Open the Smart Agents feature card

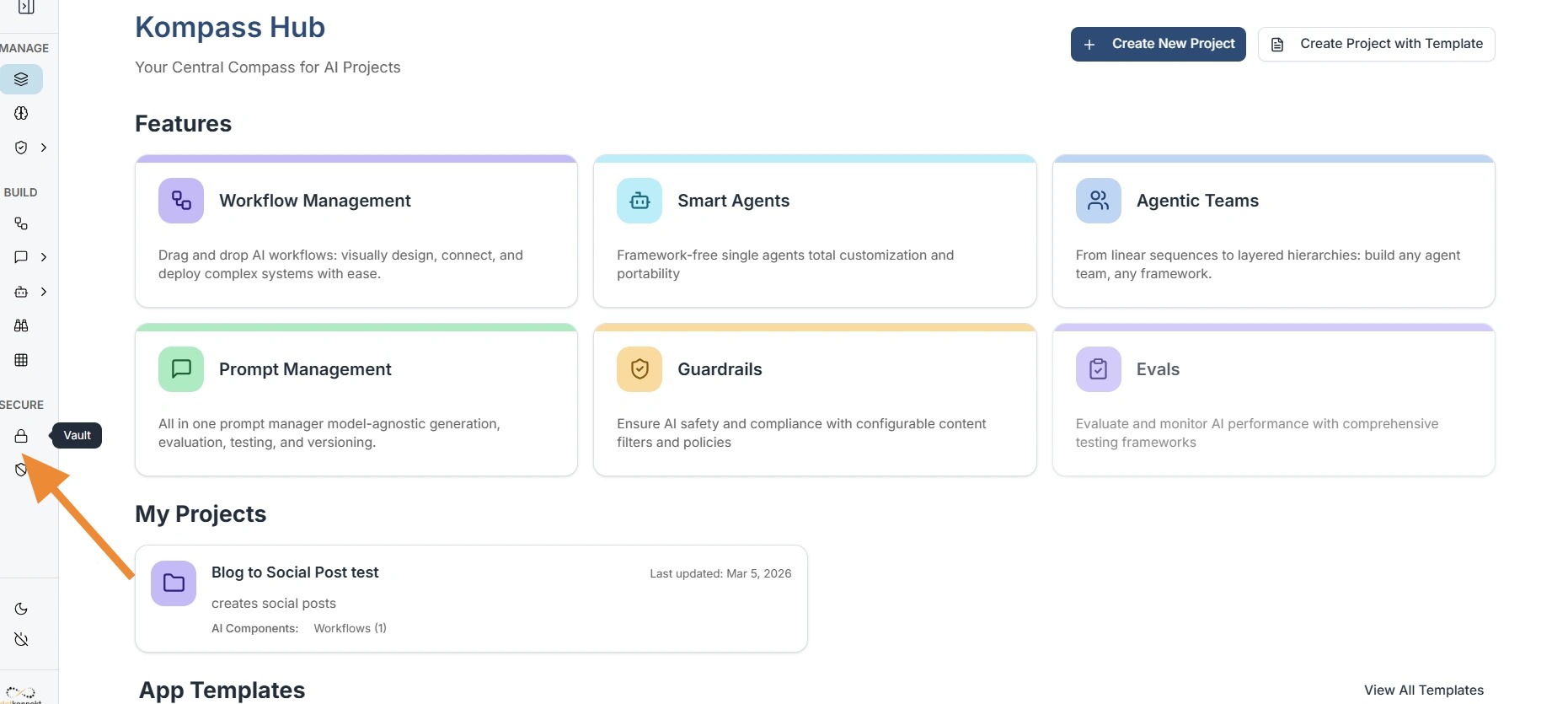[814, 231]
